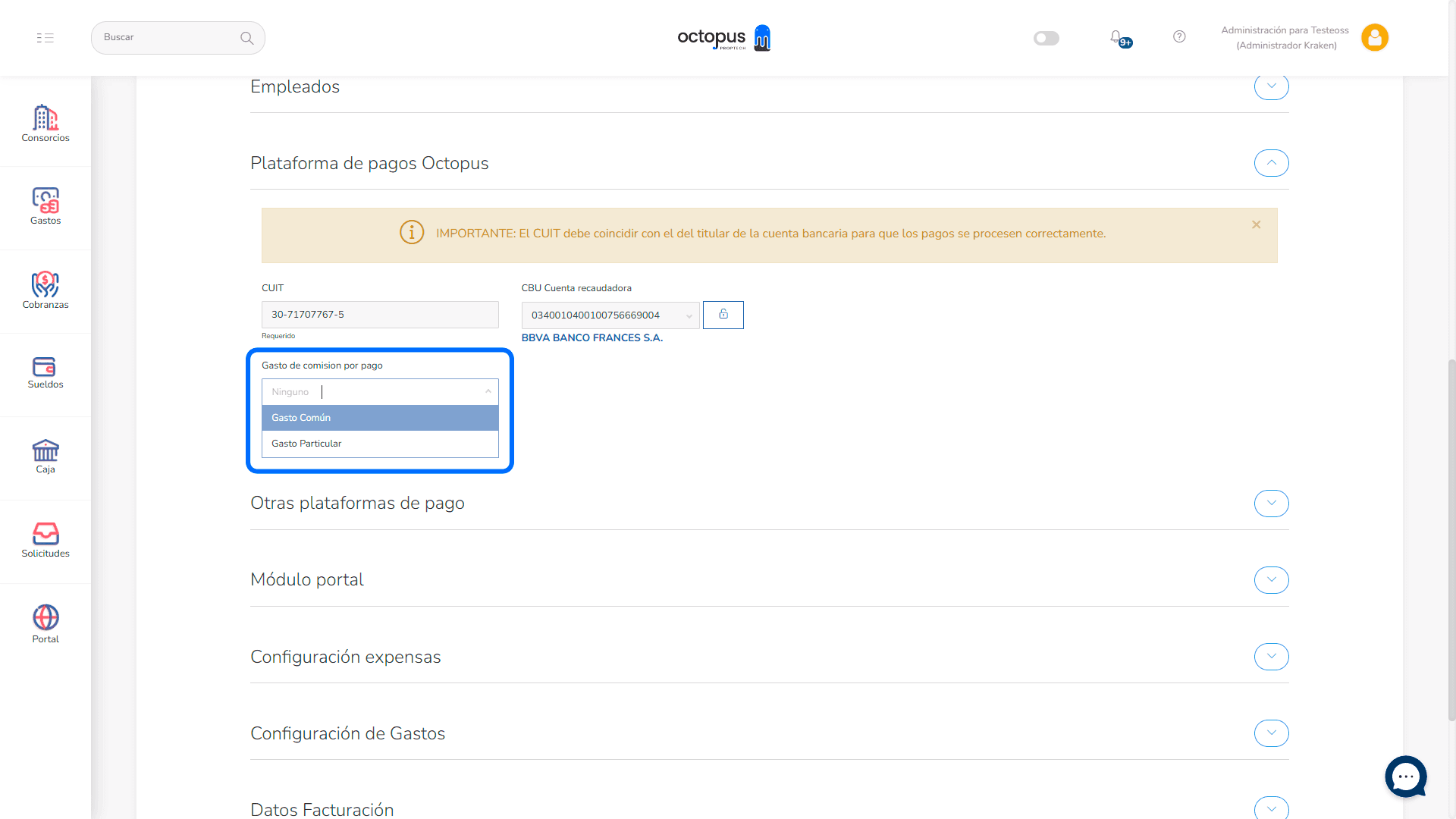Expand the Empleados section
The height and width of the screenshot is (819, 1456).
pos(1271,86)
